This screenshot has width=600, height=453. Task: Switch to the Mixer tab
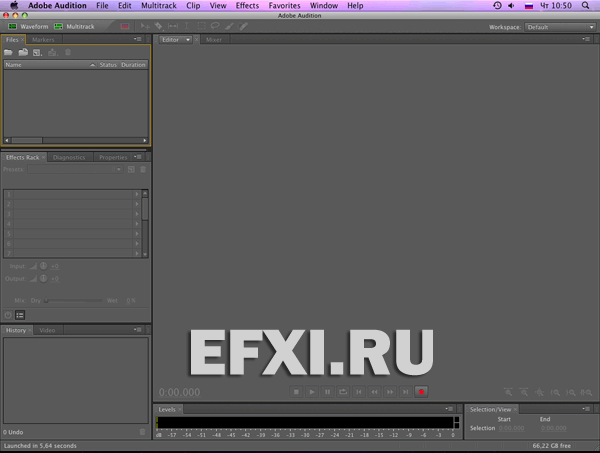tap(214, 39)
